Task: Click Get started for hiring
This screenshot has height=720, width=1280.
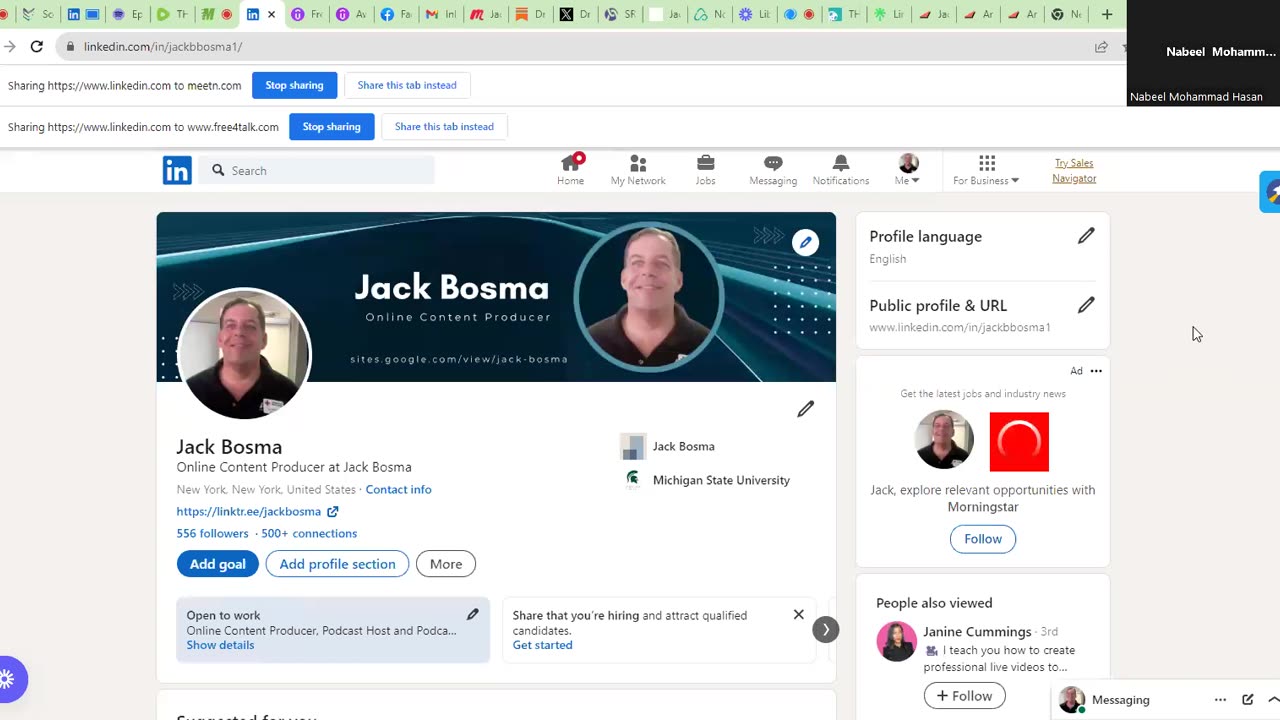Action: click(542, 645)
